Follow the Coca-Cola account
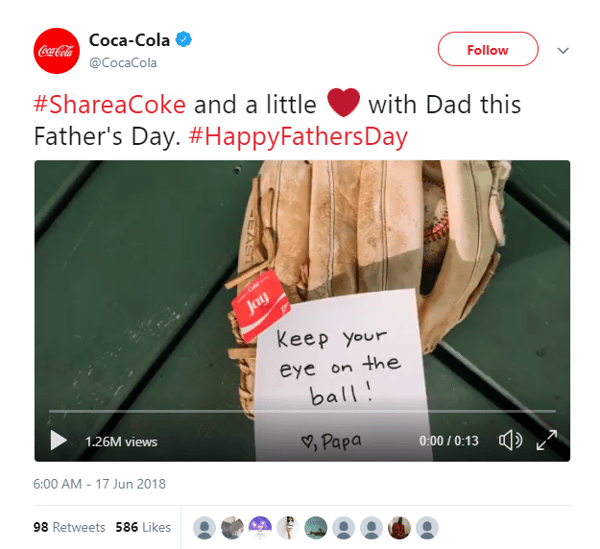This screenshot has height=549, width=600. coord(488,49)
